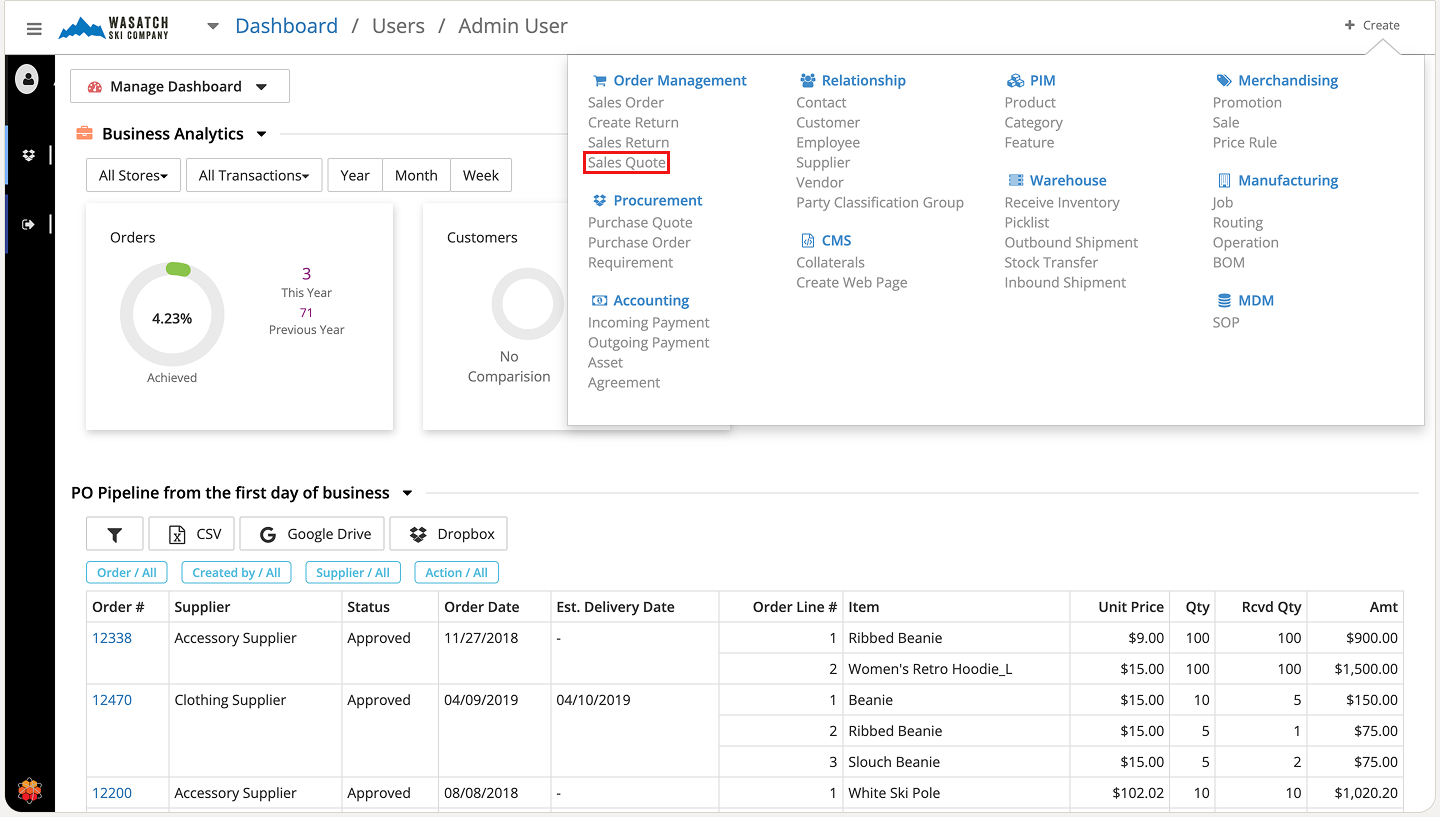
Task: Toggle the Order / All filter
Action: pyautogui.click(x=127, y=573)
